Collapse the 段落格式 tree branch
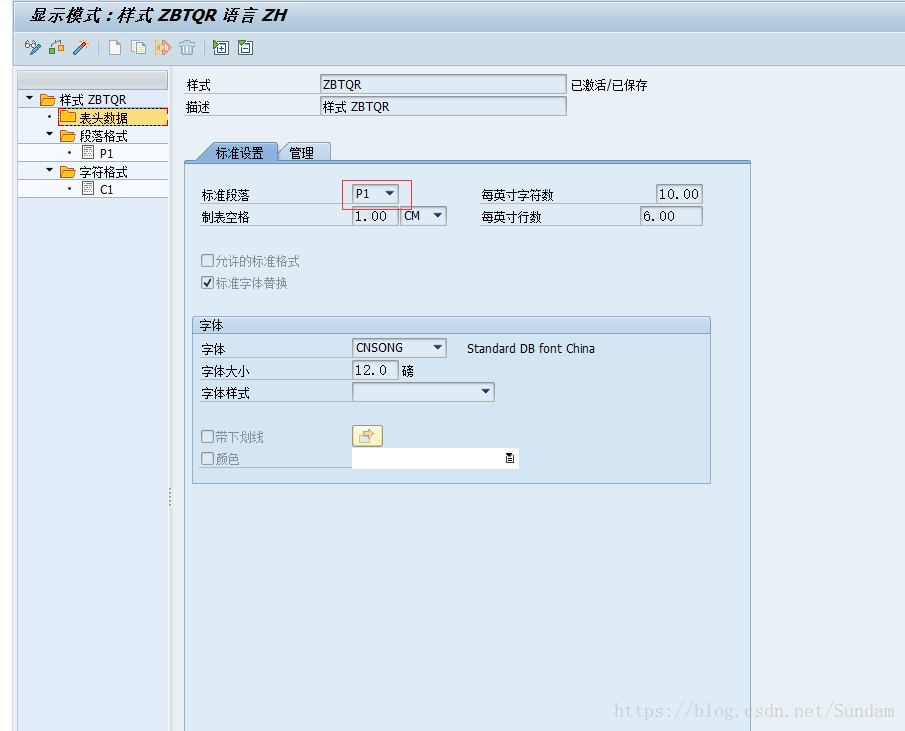 pos(50,134)
